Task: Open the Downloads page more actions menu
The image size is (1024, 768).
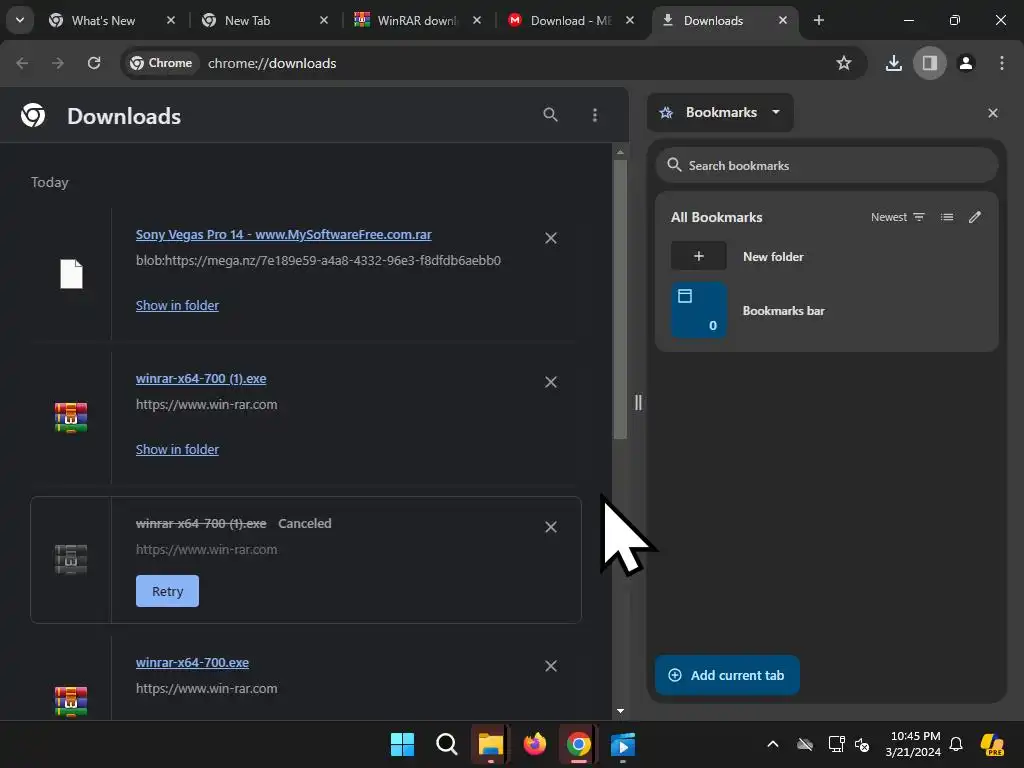Action: (594, 115)
